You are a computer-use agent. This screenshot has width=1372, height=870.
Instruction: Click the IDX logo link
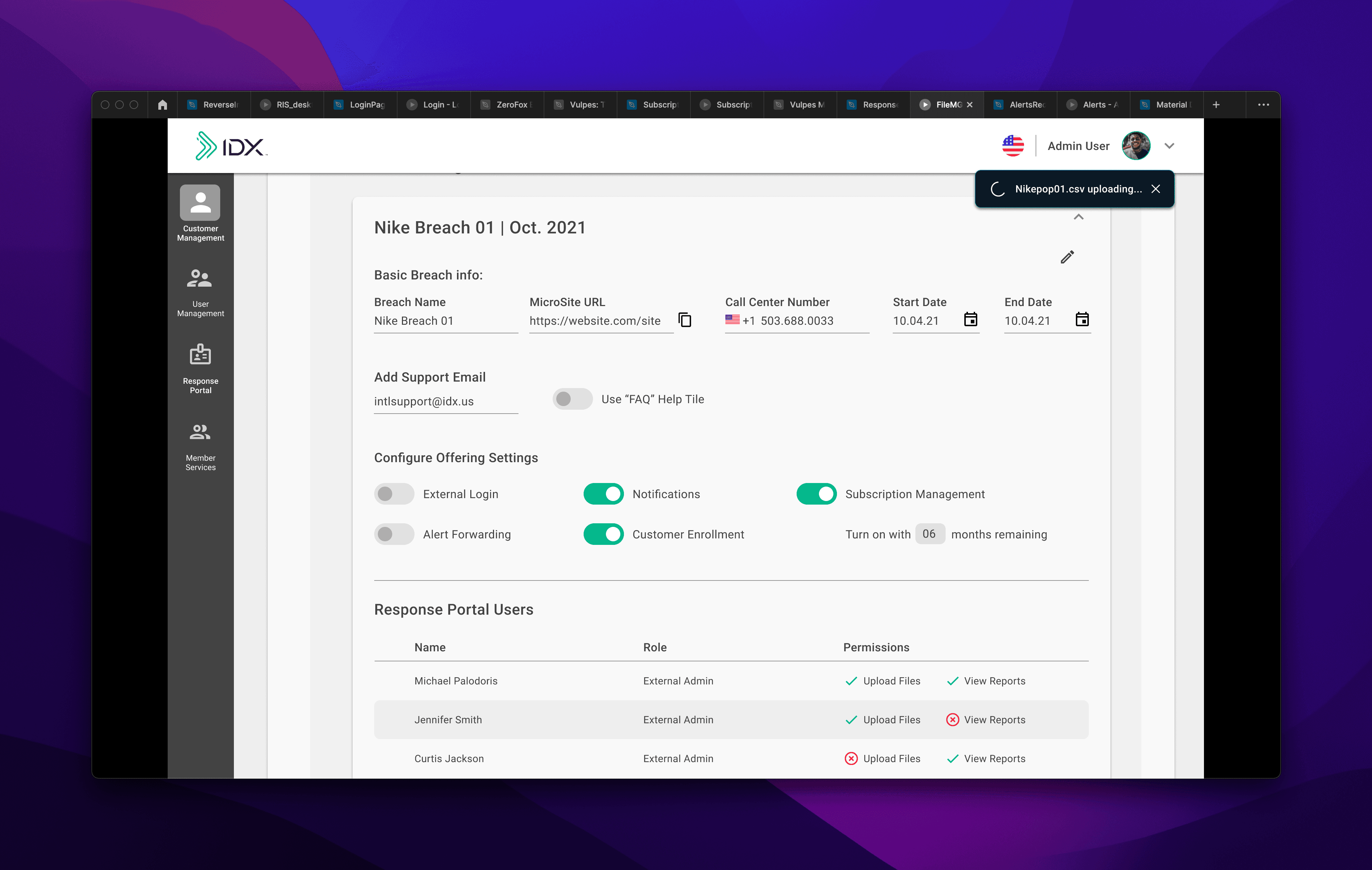click(231, 146)
